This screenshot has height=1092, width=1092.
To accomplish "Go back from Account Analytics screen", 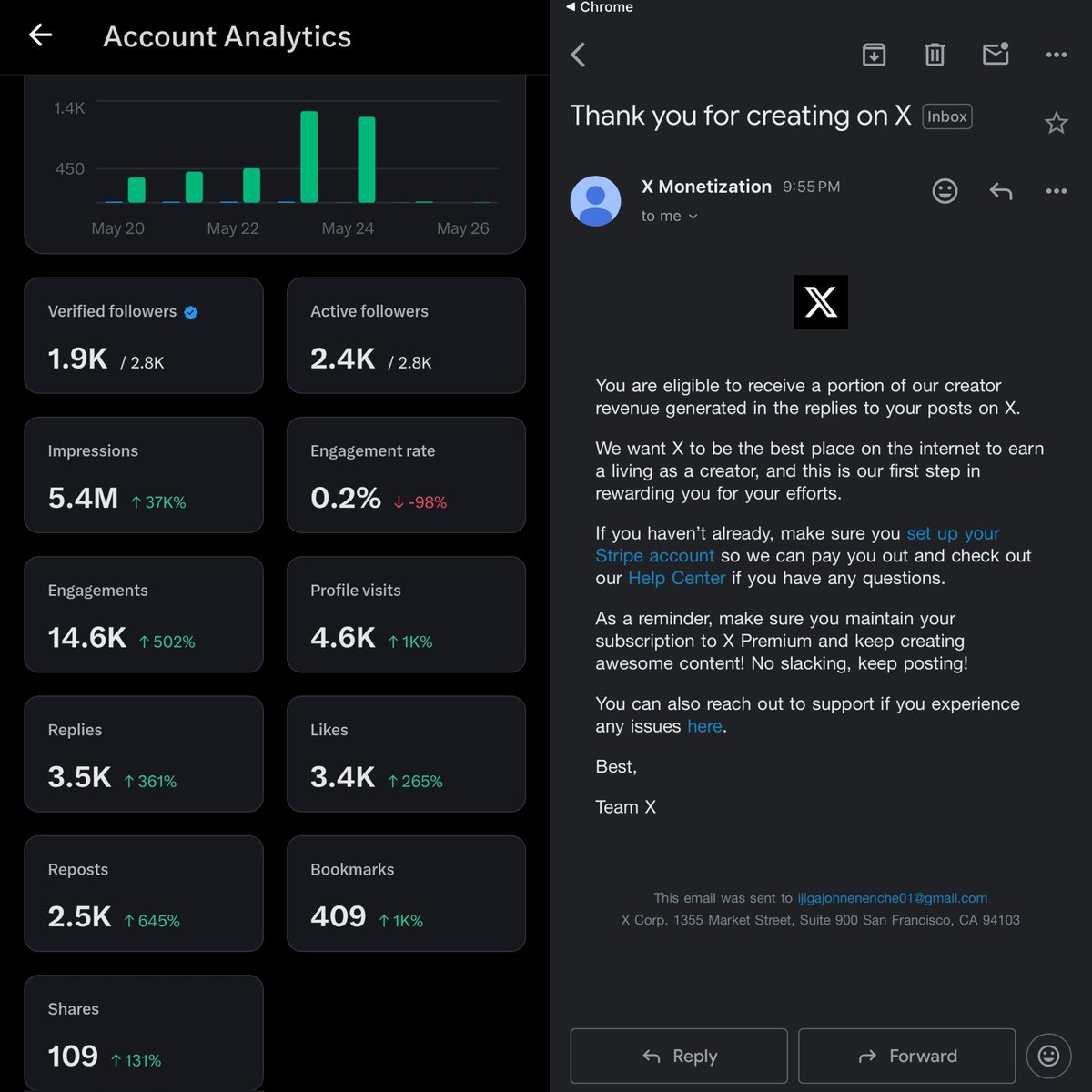I will [x=40, y=35].
